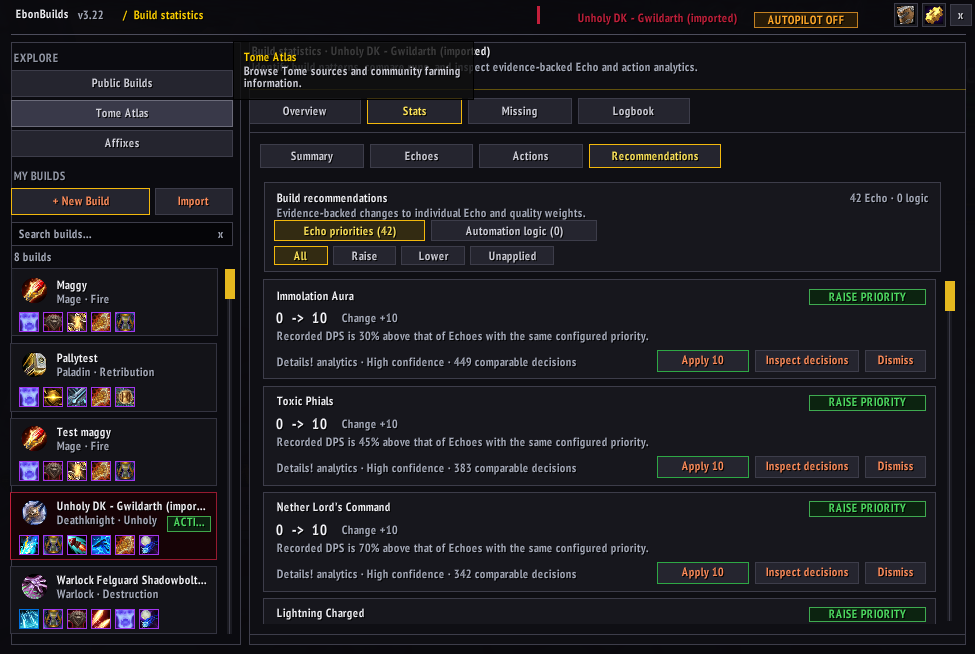Click the Build statistics breadcrumb
The height and width of the screenshot is (654, 975).
tap(168, 15)
